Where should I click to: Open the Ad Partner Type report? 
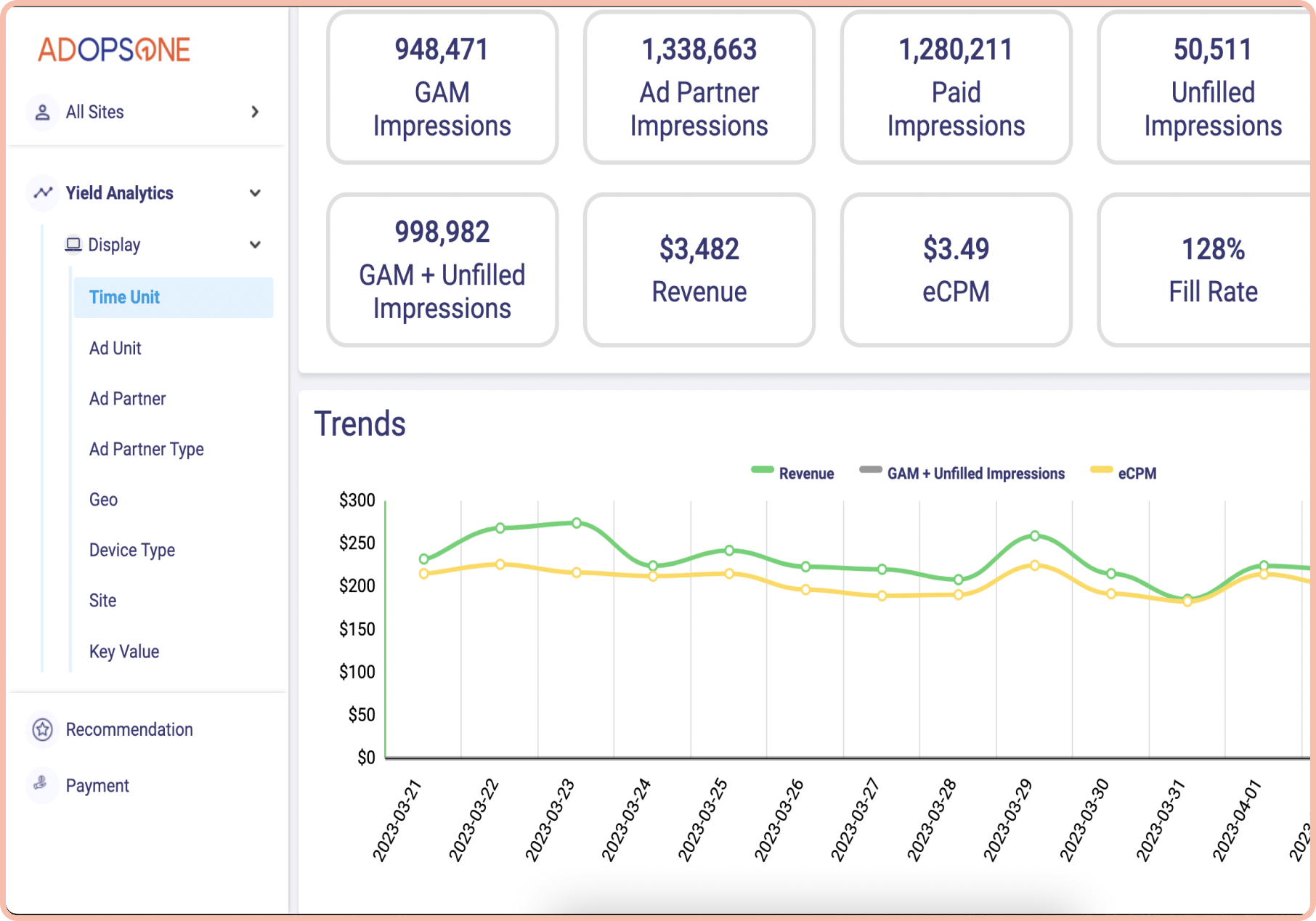point(146,449)
